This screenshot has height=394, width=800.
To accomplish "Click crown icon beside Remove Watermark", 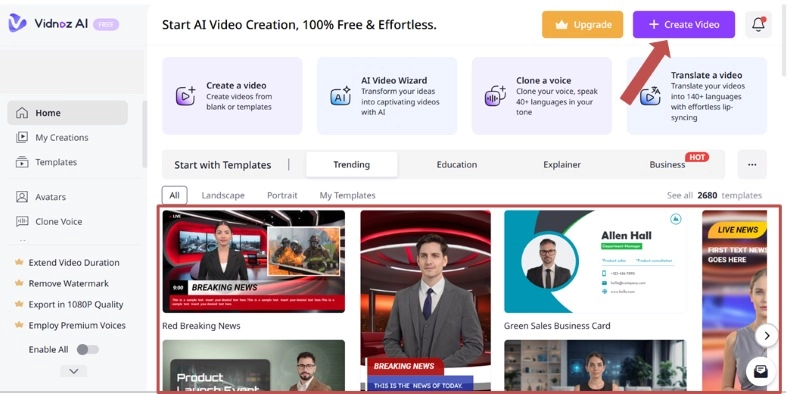I will point(19,283).
